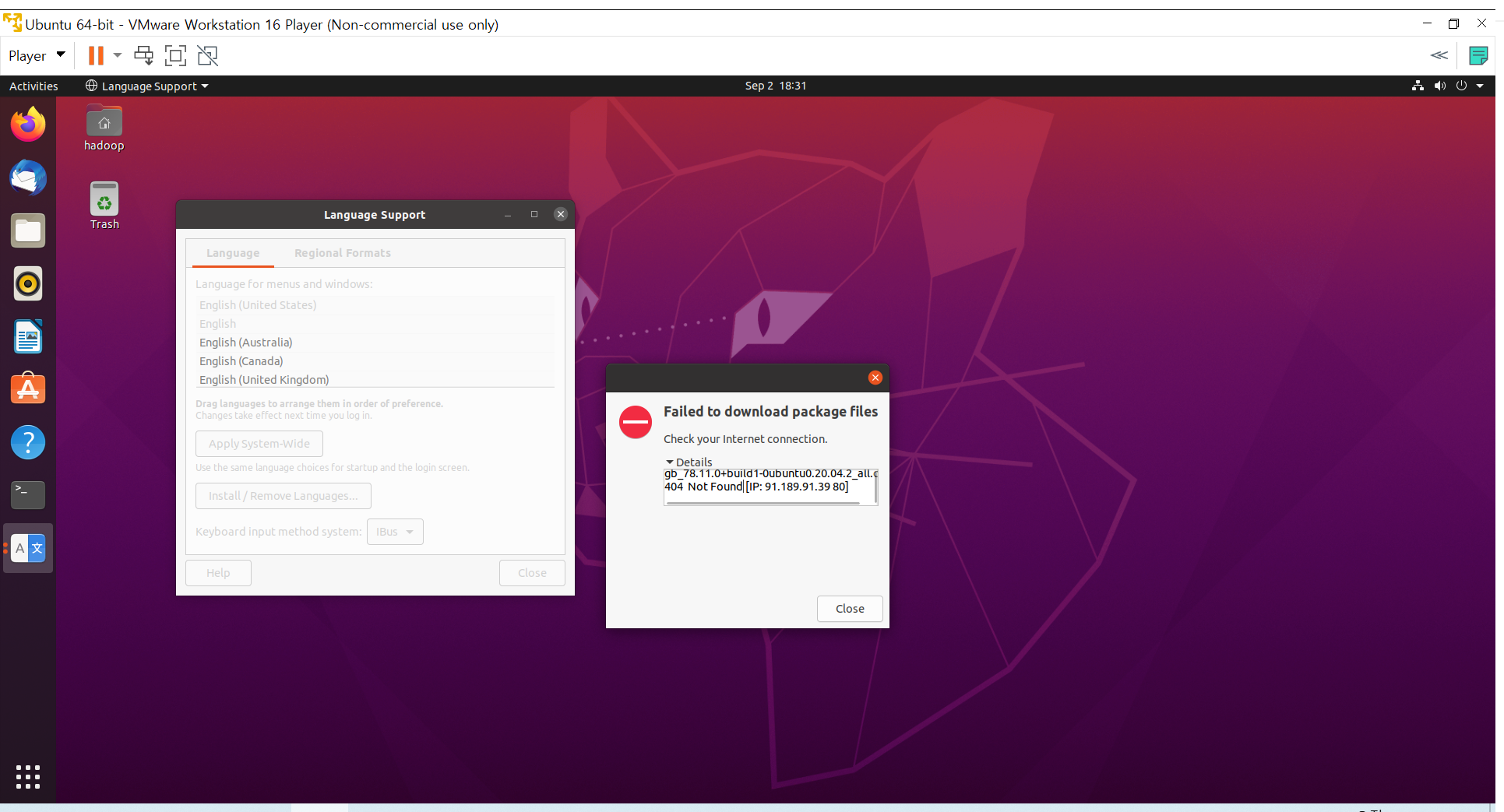This screenshot has width=1504, height=812.
Task: Open the Player menu dropdown
Action: coord(37,55)
